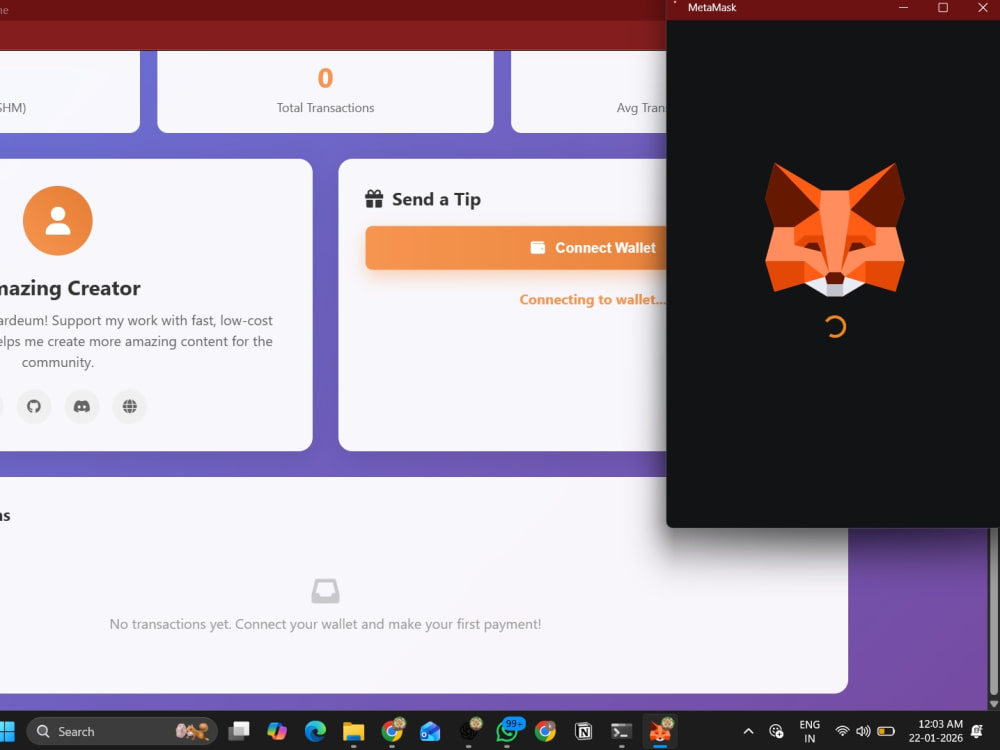The height and width of the screenshot is (750, 1000).
Task: Click the gift icon beside Send a Tip
Action: (374, 199)
